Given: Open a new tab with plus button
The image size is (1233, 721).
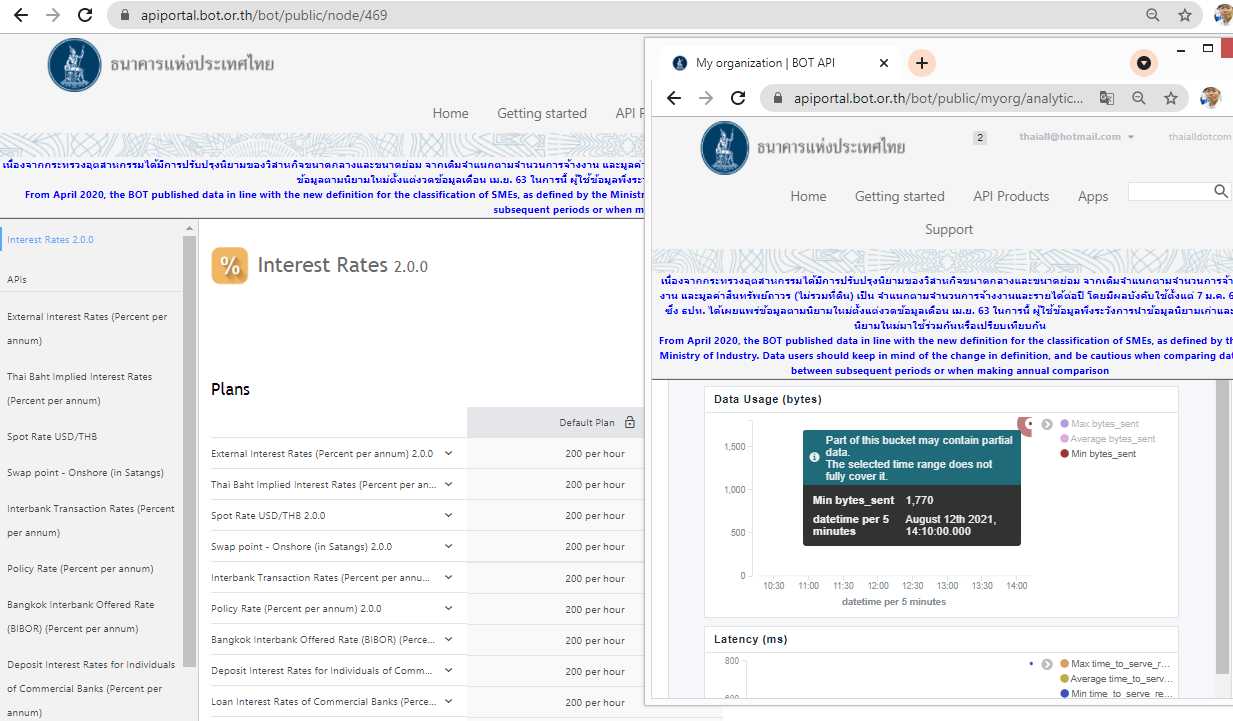Looking at the screenshot, I should 921,63.
